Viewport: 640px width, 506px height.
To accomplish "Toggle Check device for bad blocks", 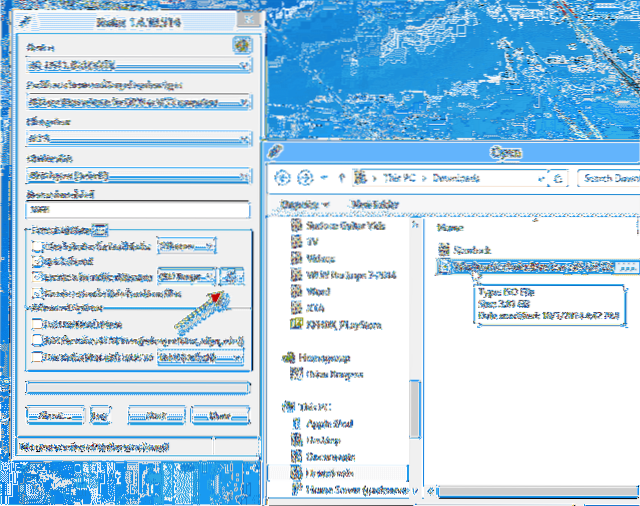I will coord(37,245).
